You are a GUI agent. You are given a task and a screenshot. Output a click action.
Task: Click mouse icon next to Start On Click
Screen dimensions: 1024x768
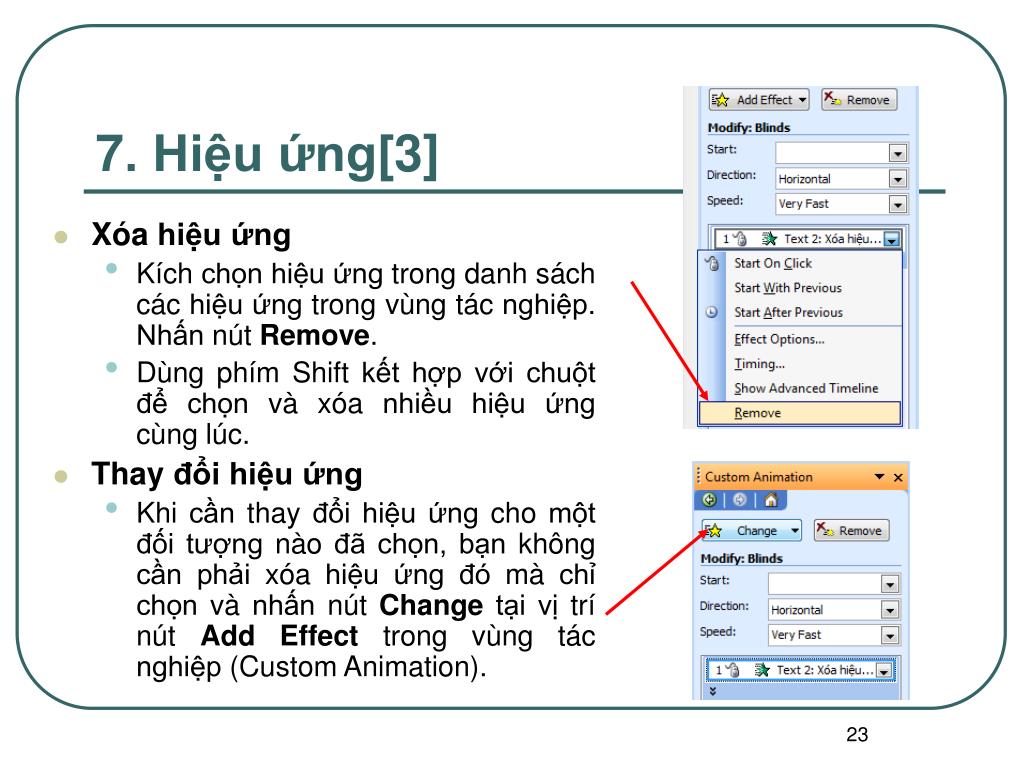click(x=712, y=263)
